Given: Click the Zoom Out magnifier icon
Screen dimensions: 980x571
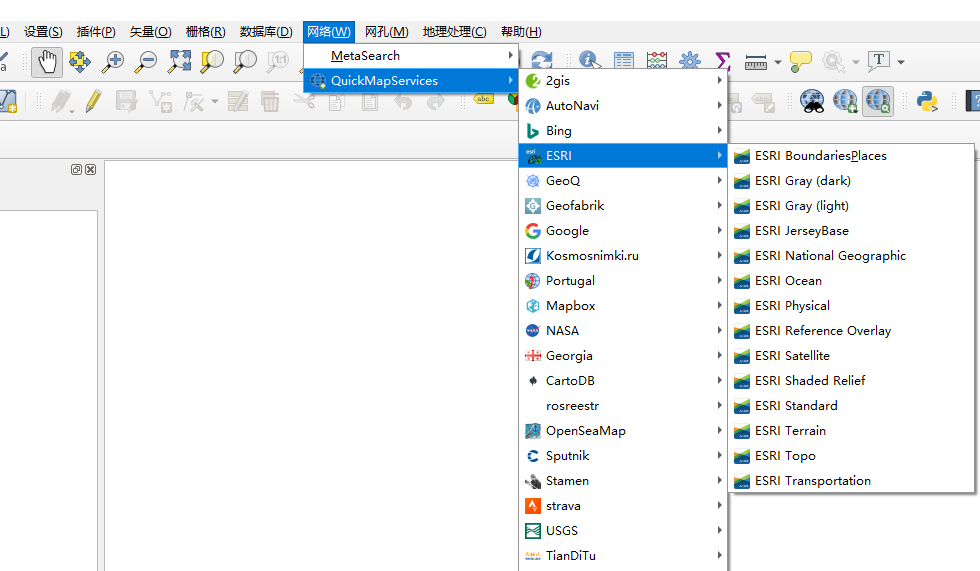Looking at the screenshot, I should point(146,61).
